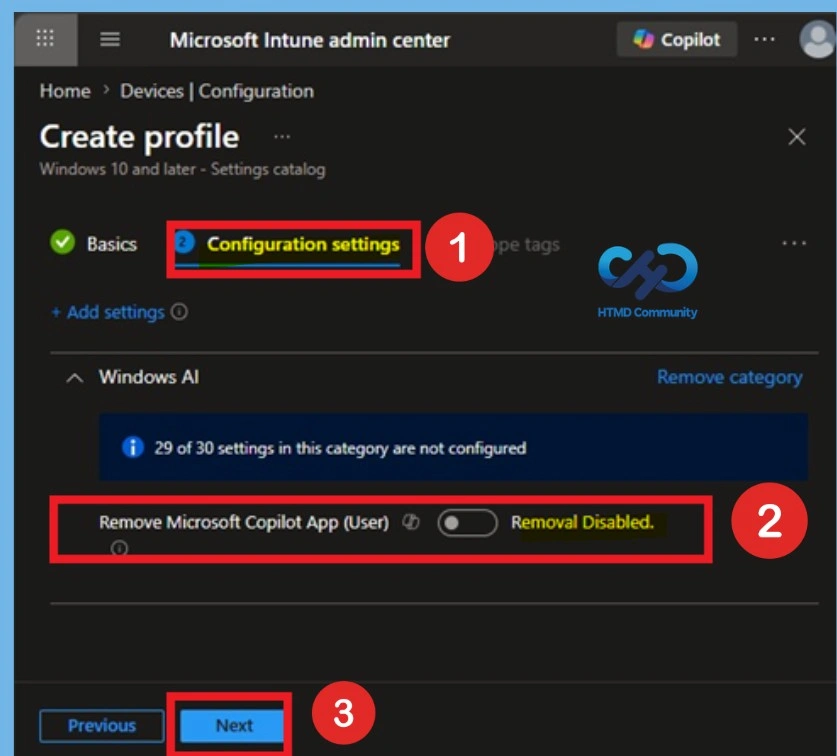Open the Scope tags step

[x=526, y=245]
